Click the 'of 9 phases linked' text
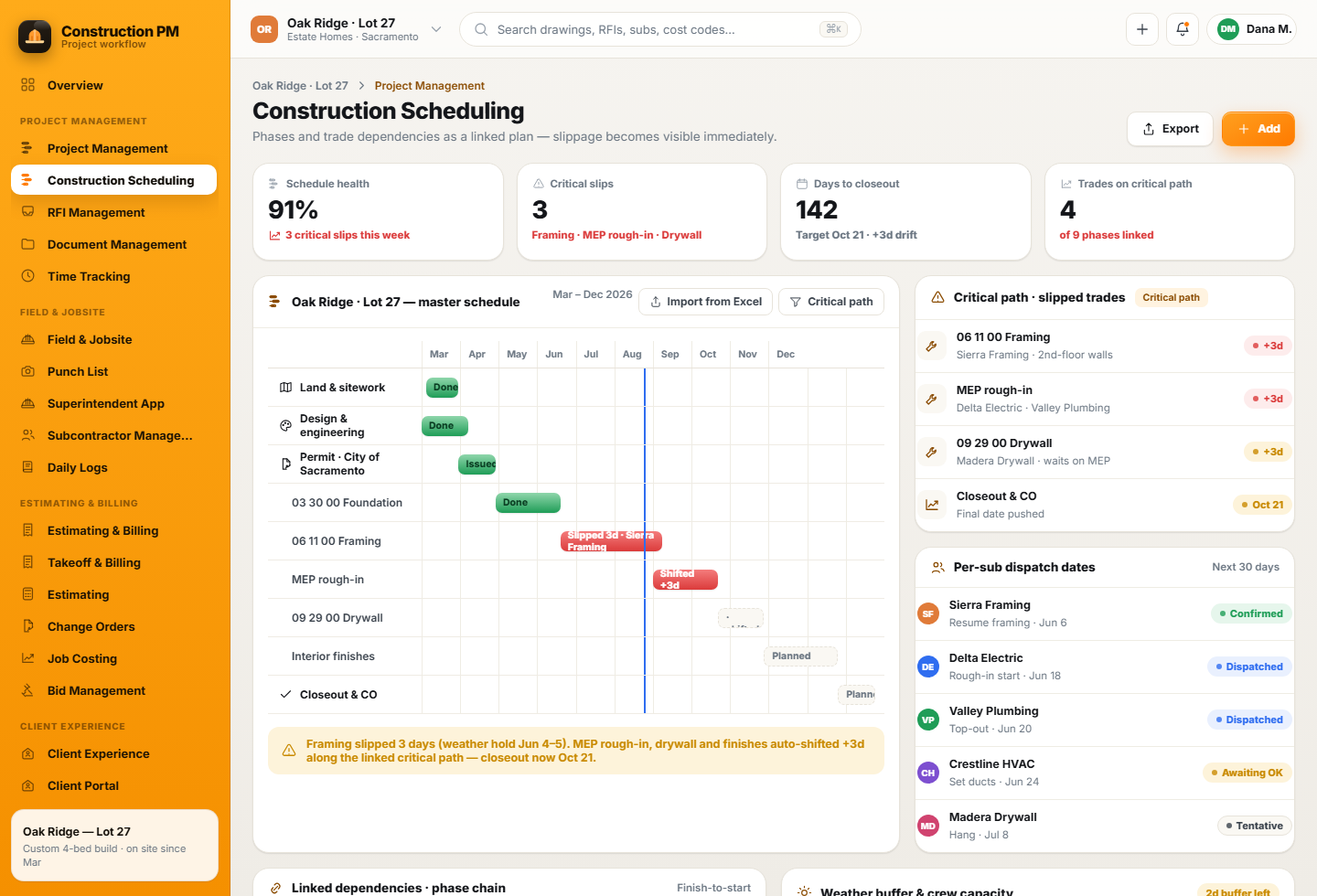The height and width of the screenshot is (896, 1317). click(1107, 235)
